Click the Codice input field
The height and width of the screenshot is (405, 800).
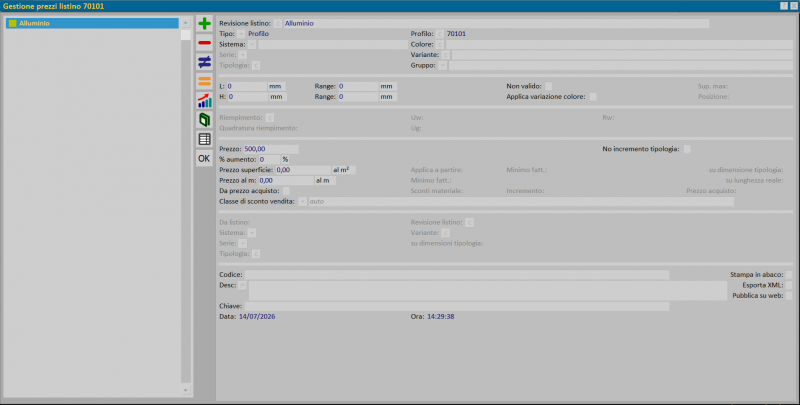coord(457,275)
